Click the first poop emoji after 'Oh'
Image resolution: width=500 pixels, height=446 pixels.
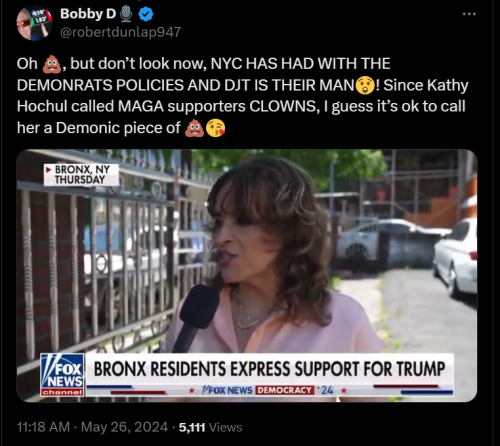coord(52,64)
